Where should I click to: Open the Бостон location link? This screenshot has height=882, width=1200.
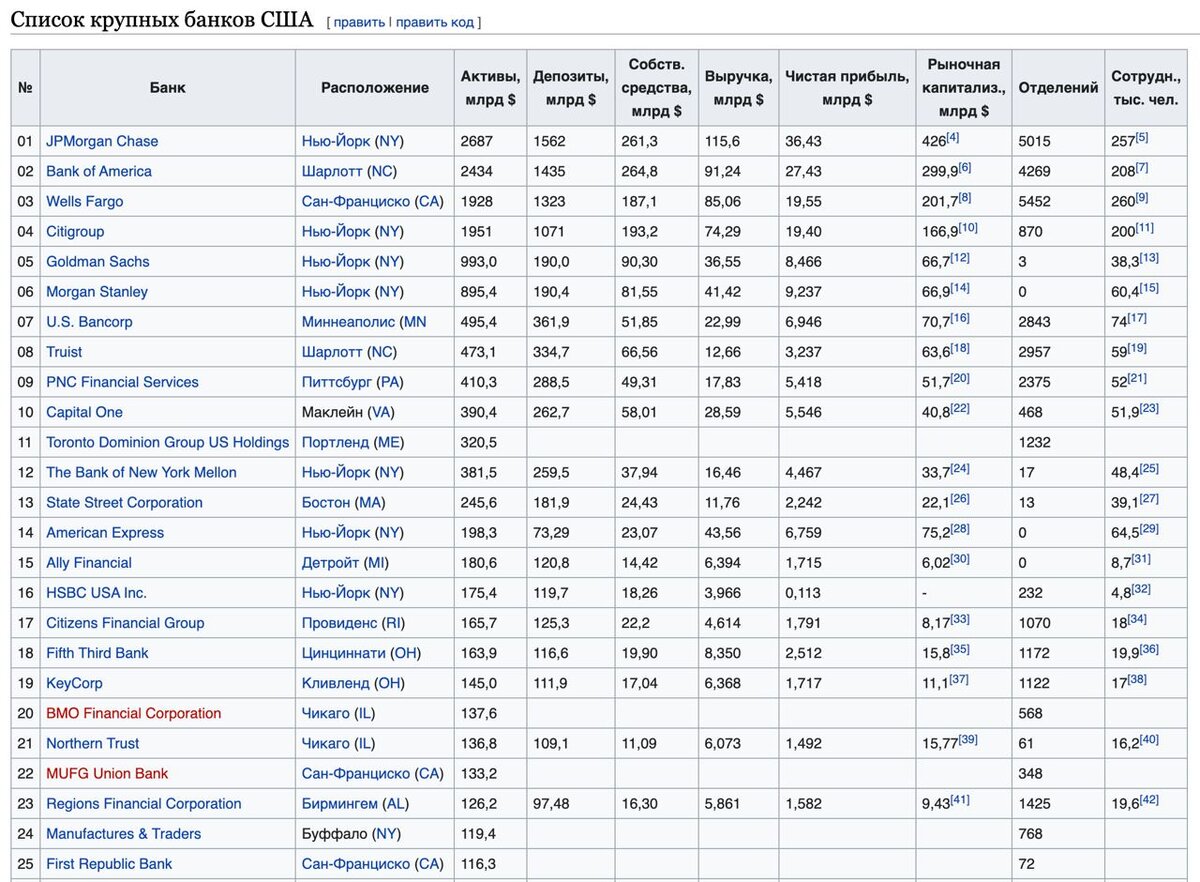click(x=326, y=502)
